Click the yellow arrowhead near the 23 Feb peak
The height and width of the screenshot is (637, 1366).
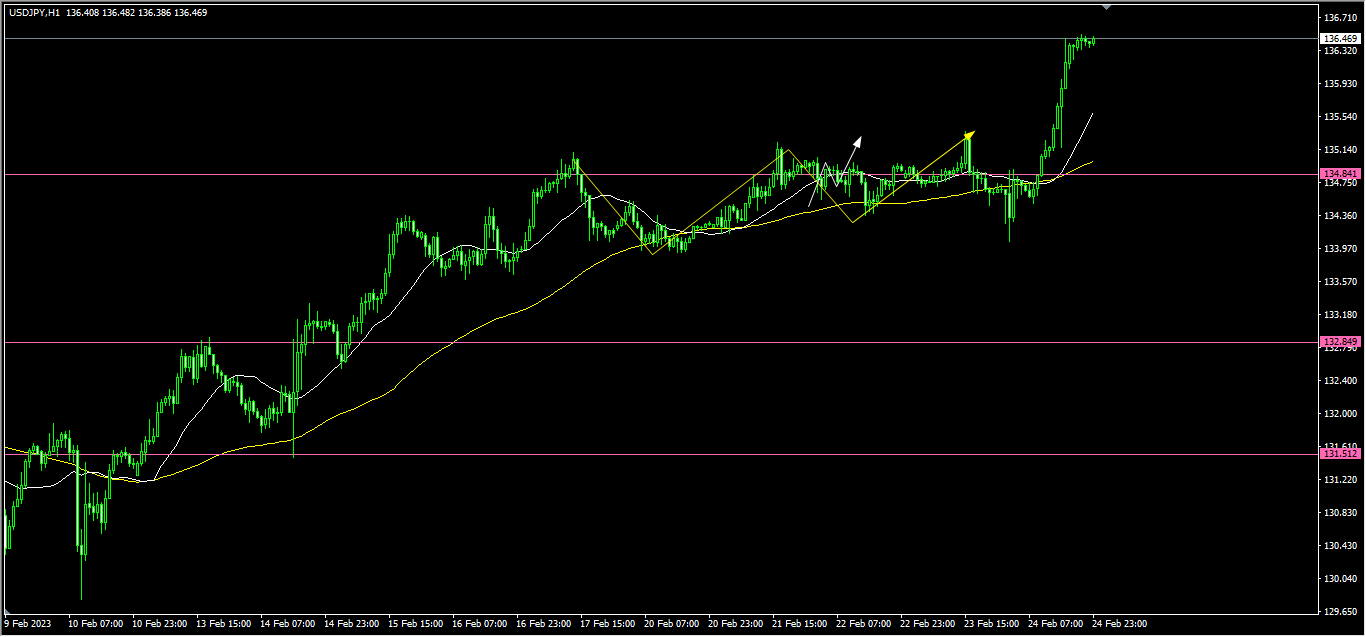[x=969, y=135]
